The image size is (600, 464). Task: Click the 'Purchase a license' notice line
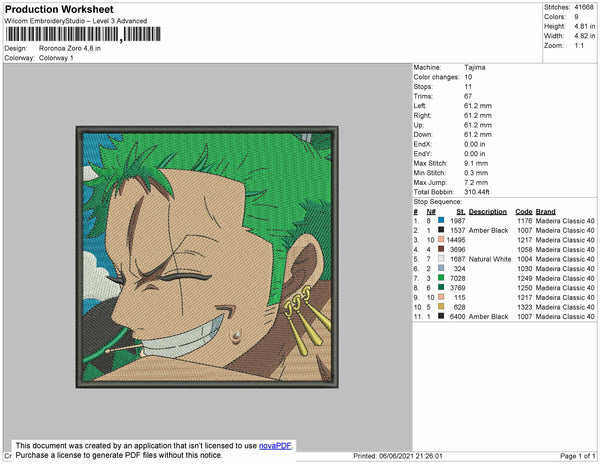pos(119,455)
